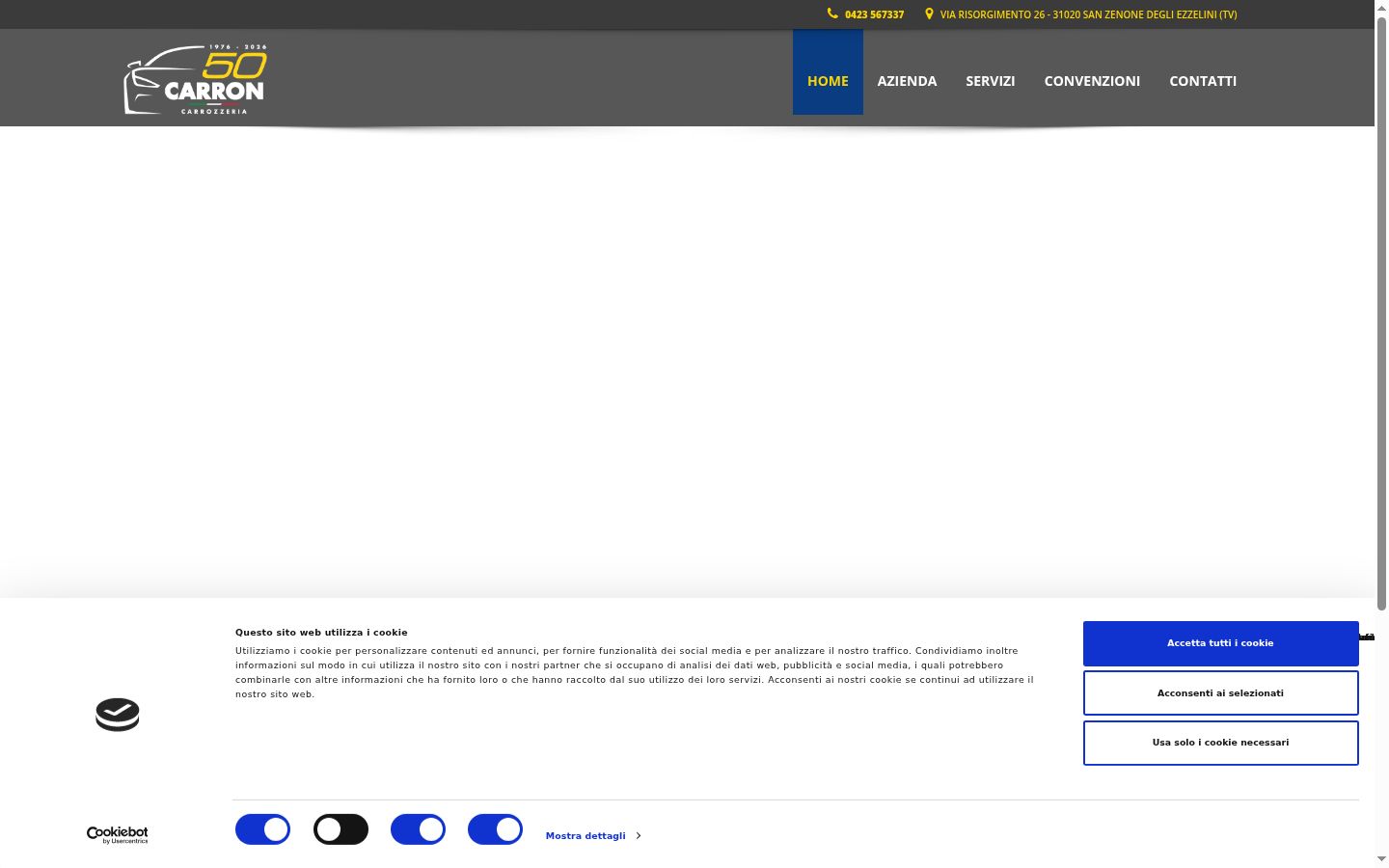
Task: Click the page vertical scrollbar thumb
Action: (1381, 313)
